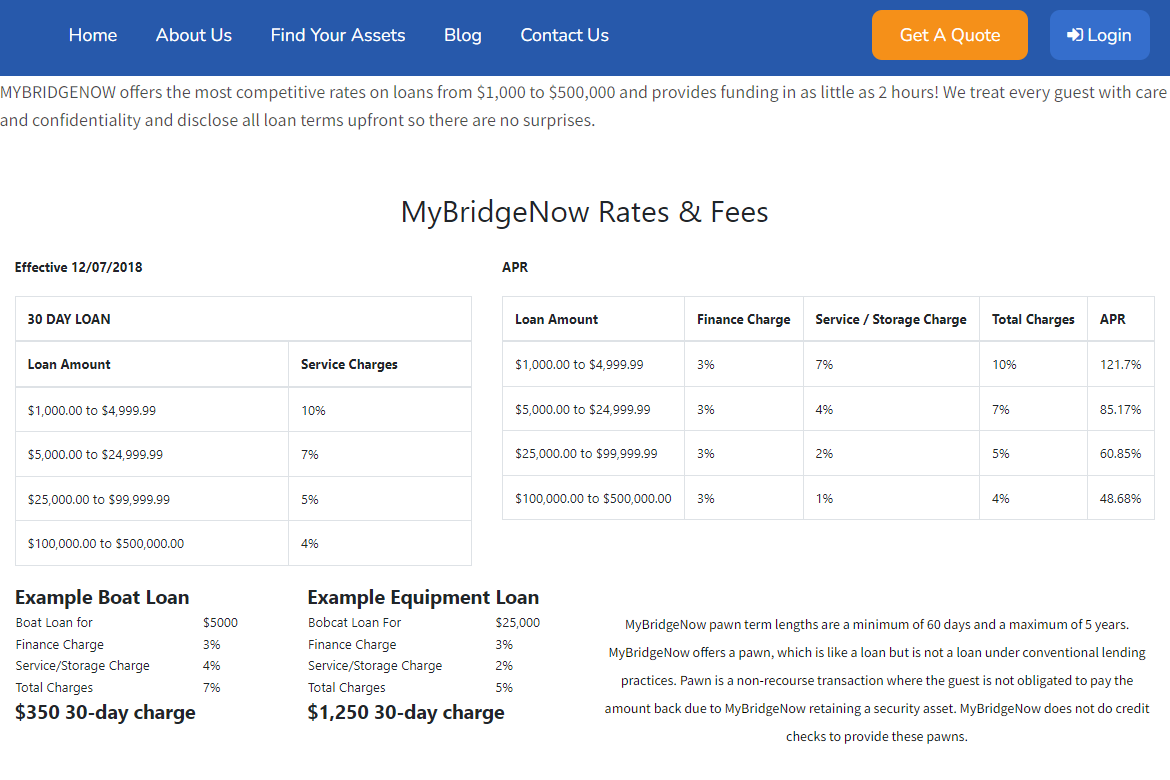Click the Example Equipment Loan heading
The height and width of the screenshot is (780, 1170).
pos(423,597)
